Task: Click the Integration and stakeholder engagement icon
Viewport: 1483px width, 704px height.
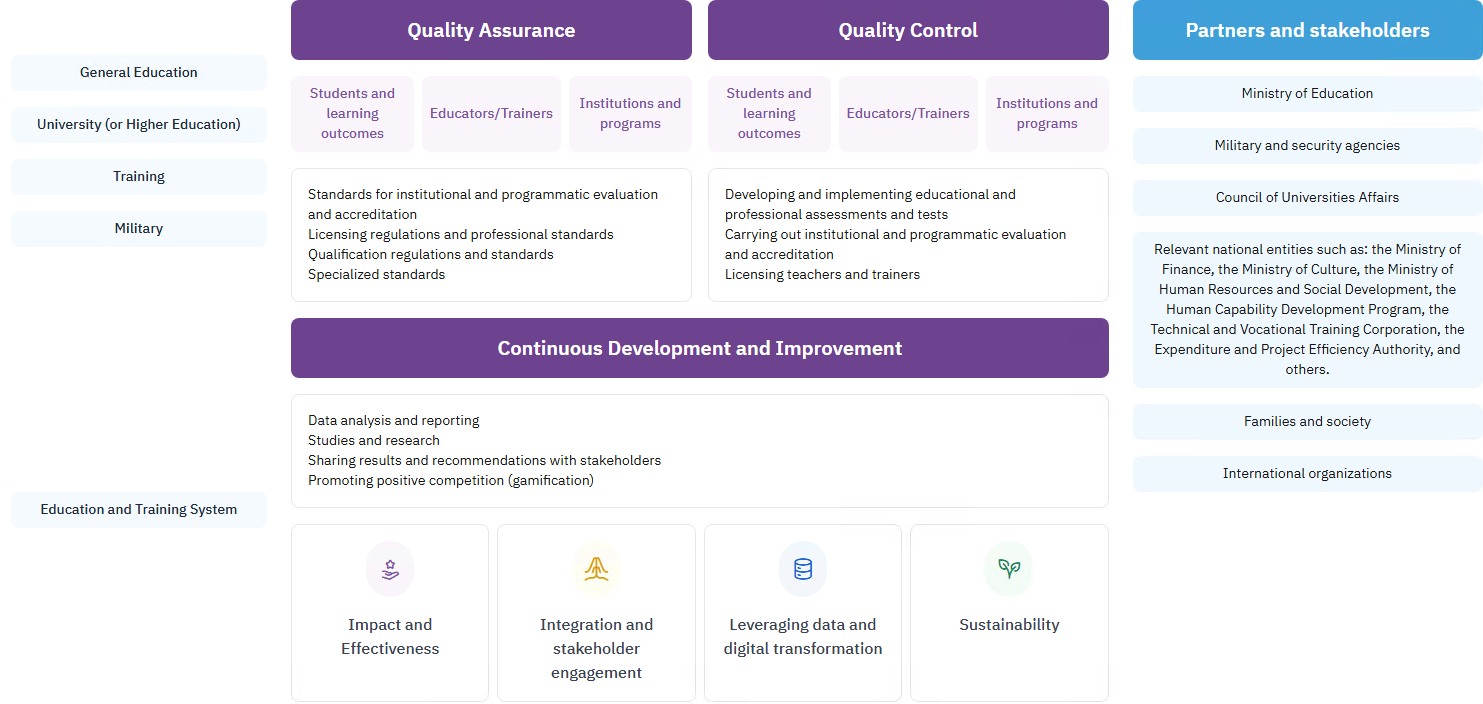Action: (596, 569)
